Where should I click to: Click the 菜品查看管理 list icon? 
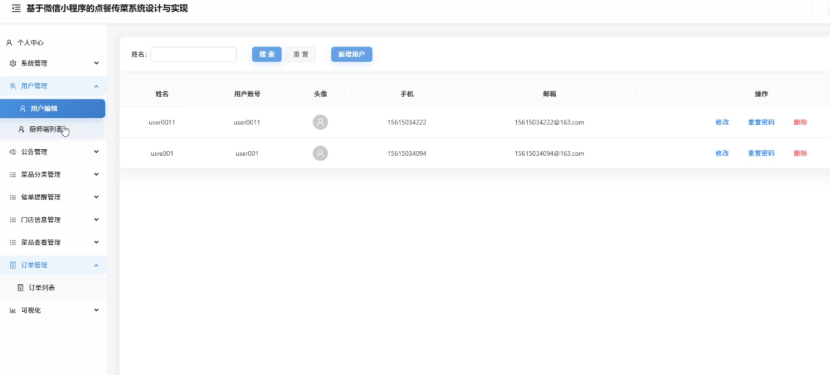pos(13,243)
